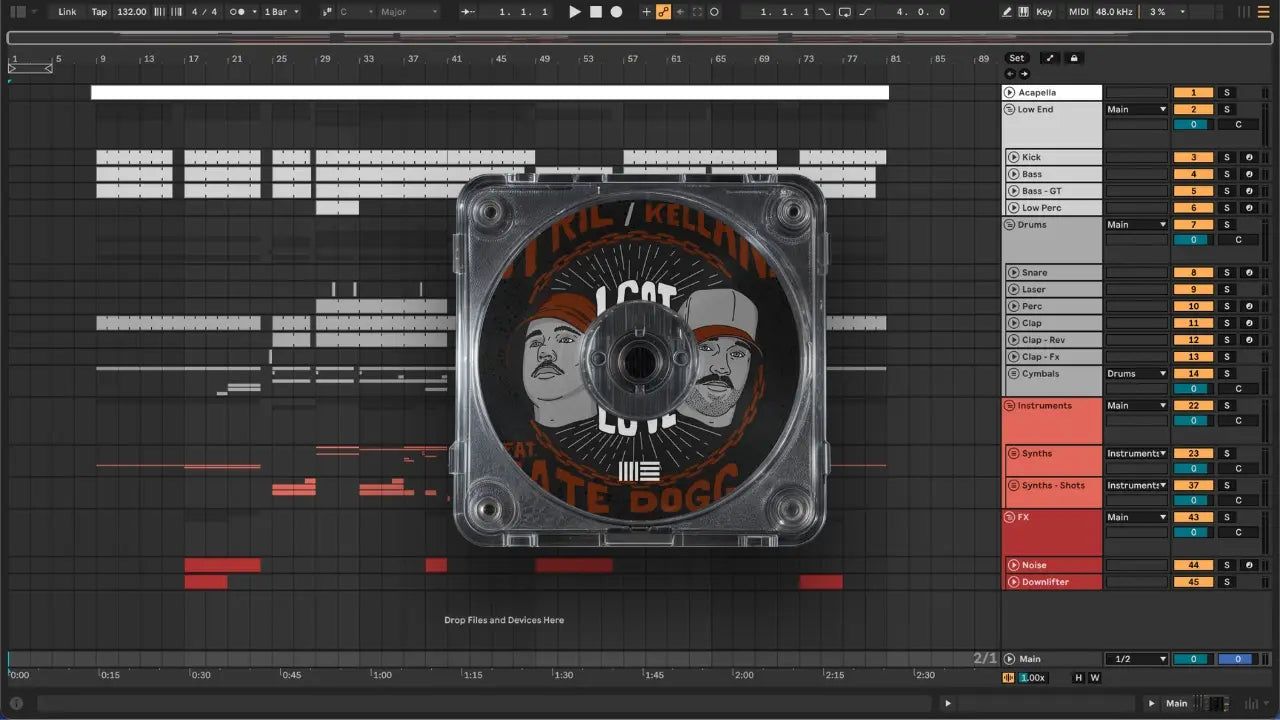
Task: Click the tempo field 132.00
Action: pyautogui.click(x=131, y=12)
